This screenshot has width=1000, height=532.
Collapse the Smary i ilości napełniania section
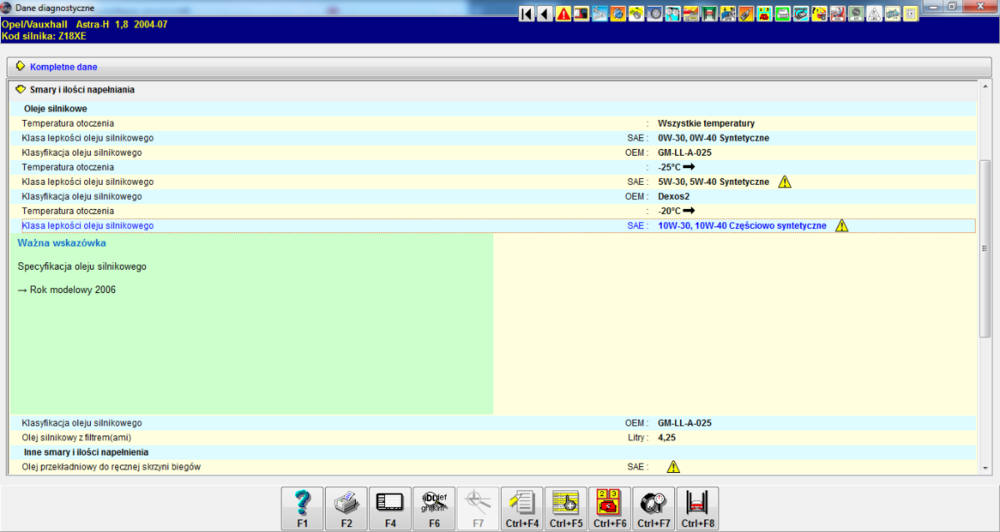coord(21,89)
